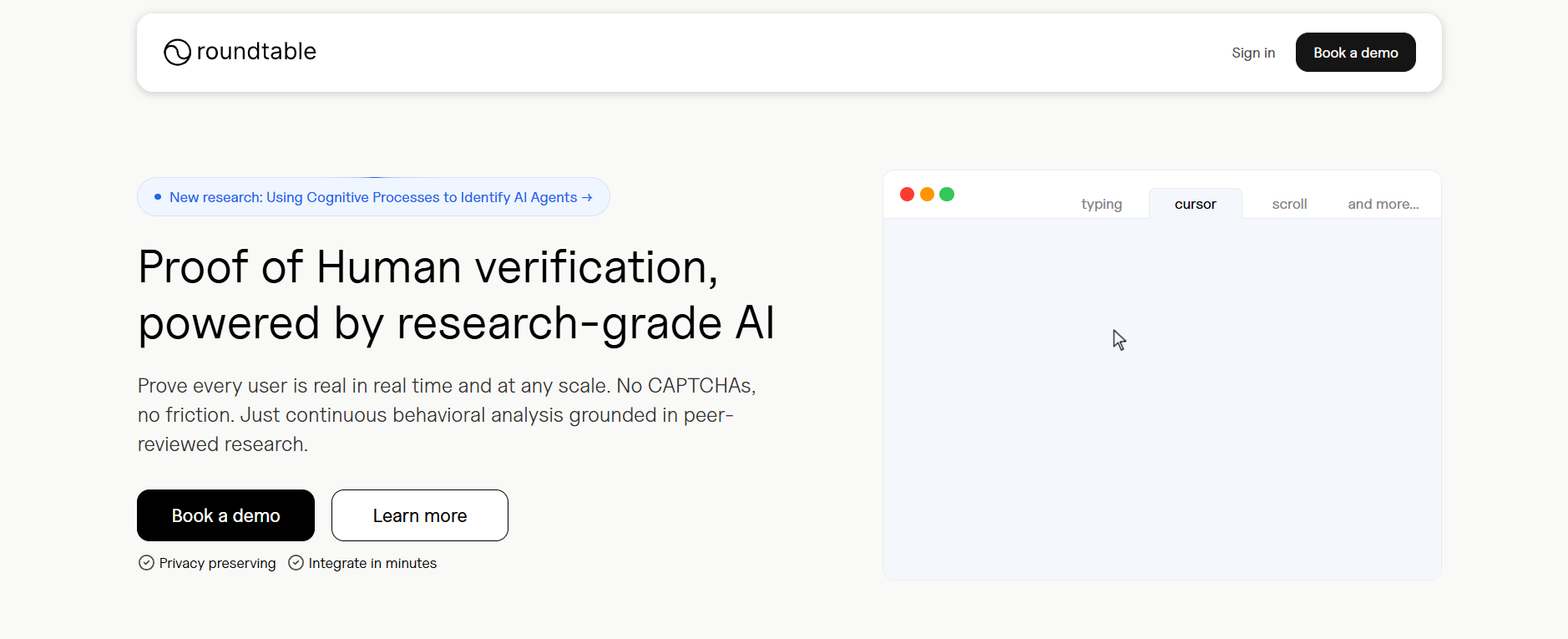This screenshot has width=1568, height=639.
Task: Click the roundtable circular logo icon
Action: pyautogui.click(x=177, y=52)
